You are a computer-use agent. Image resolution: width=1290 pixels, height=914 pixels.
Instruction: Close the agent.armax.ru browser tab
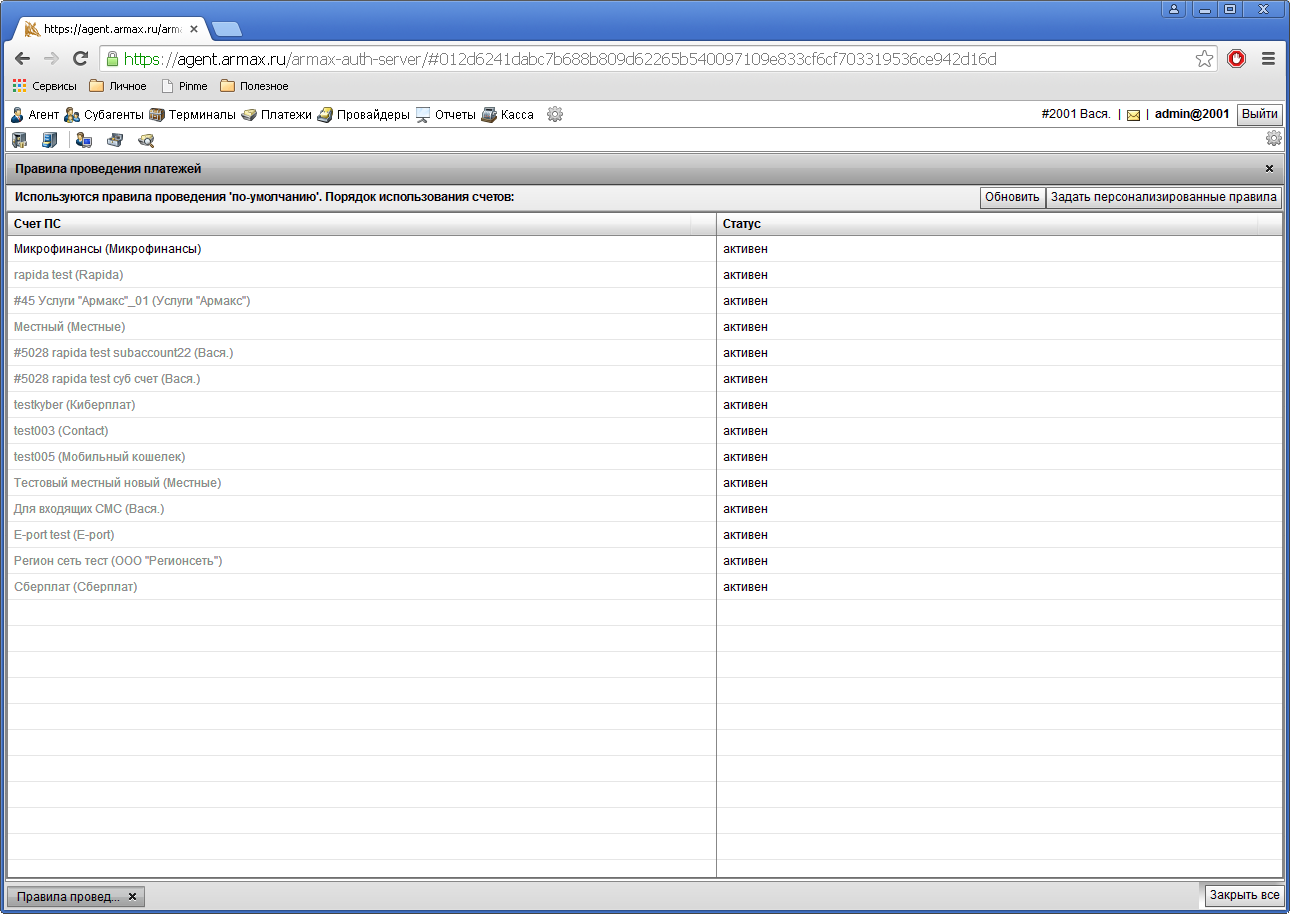click(194, 29)
